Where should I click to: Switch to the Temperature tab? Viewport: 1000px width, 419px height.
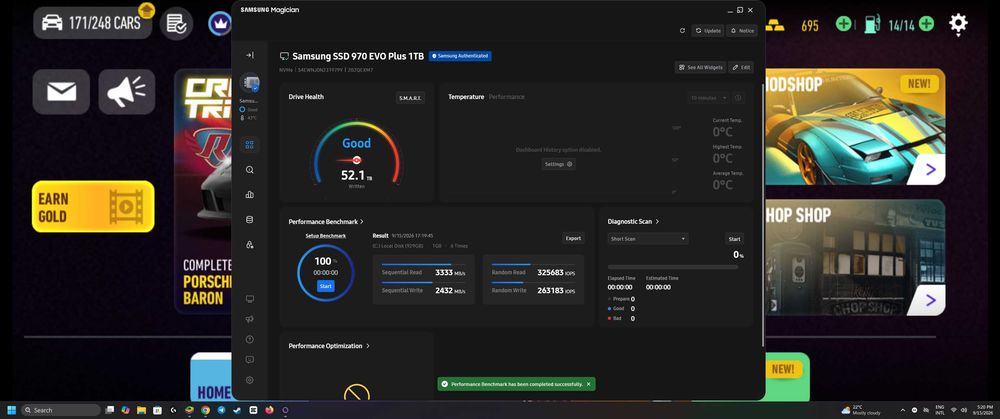click(x=466, y=97)
